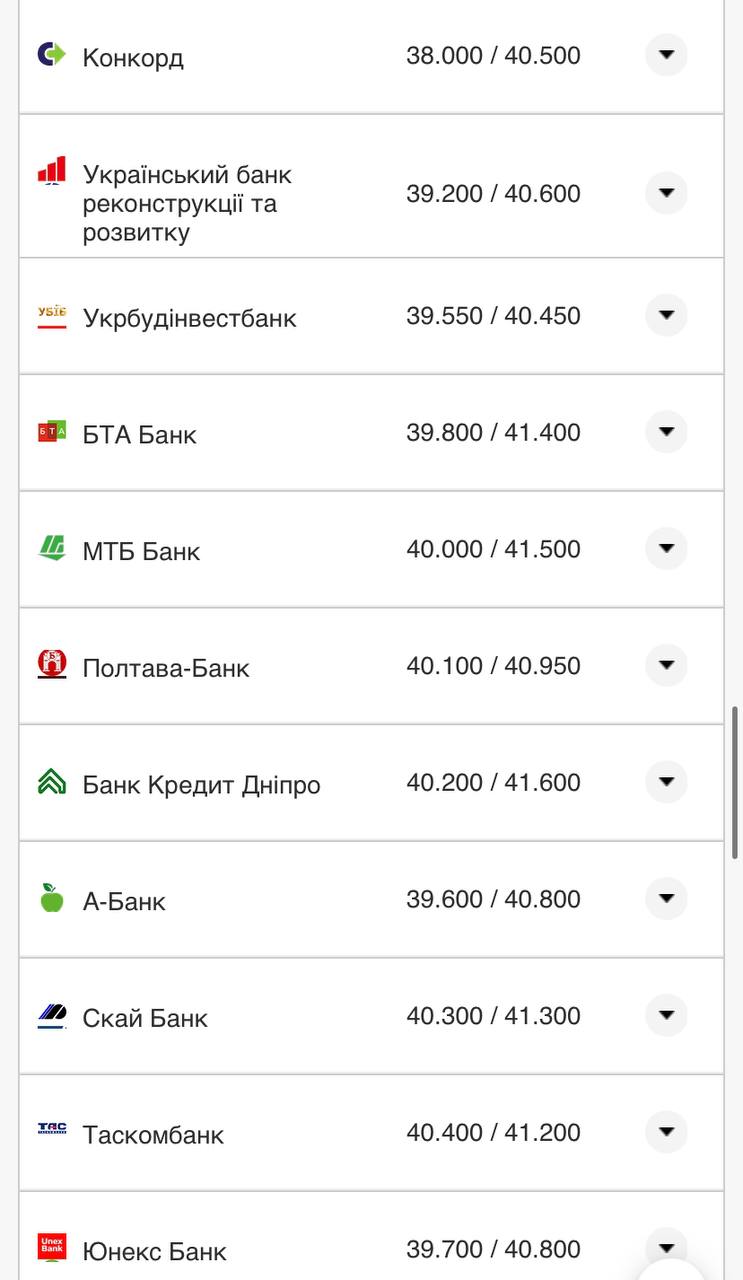Expand Український банк реконструкції details arrow
Screen dimensions: 743x1280
click(x=666, y=193)
